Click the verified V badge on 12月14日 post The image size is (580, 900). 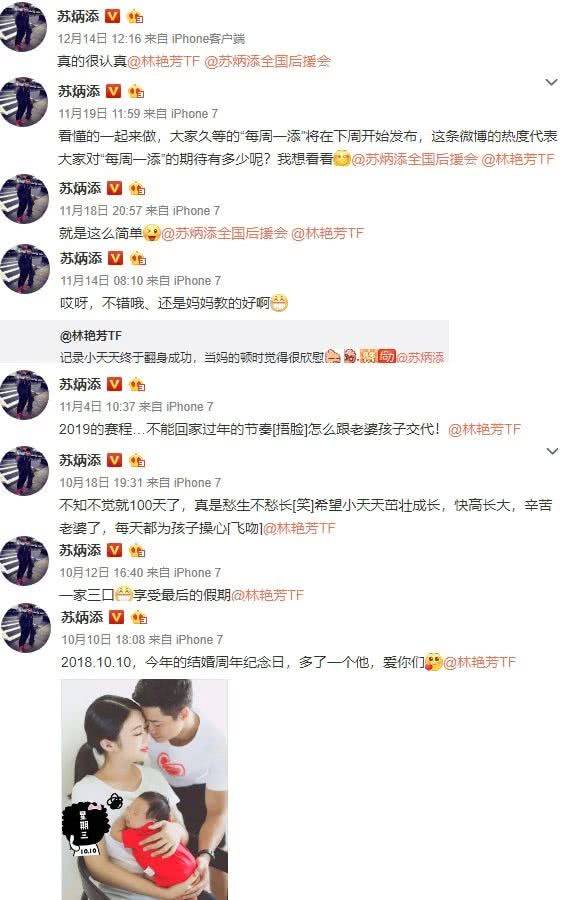(113, 17)
